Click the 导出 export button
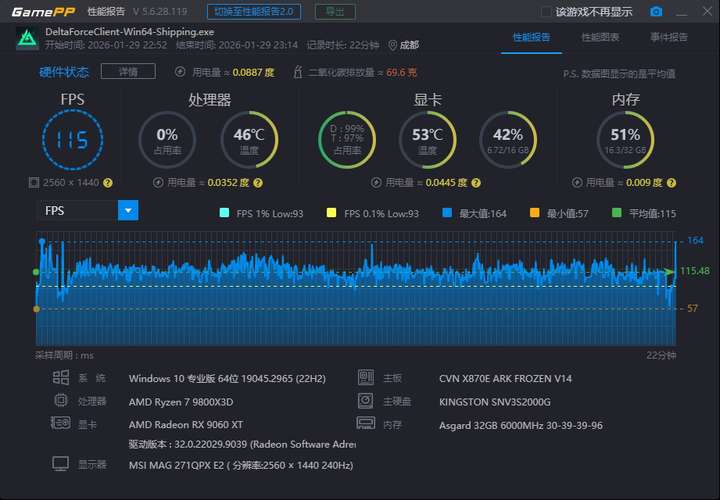Image resolution: width=720 pixels, height=500 pixels. pos(335,11)
